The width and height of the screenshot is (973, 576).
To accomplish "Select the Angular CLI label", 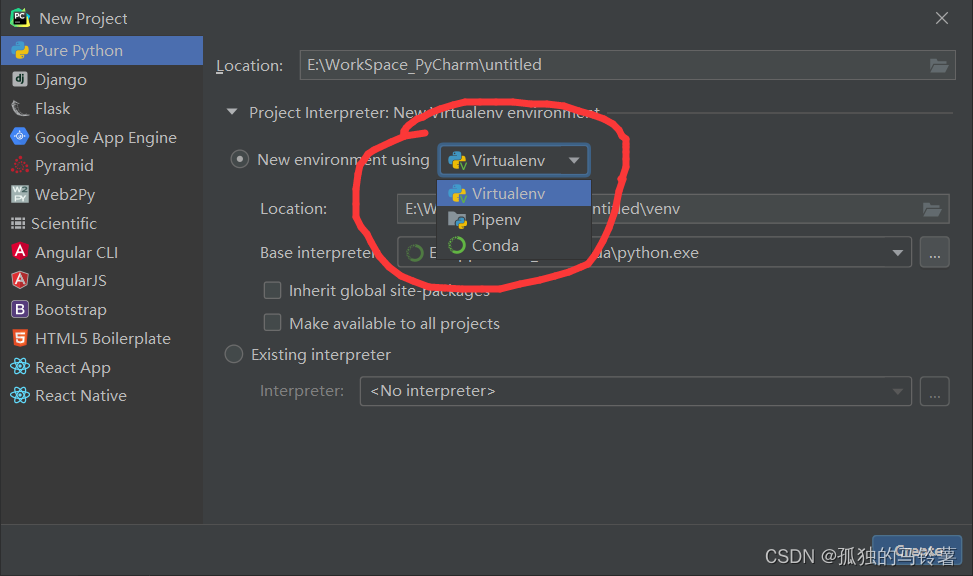I will (76, 253).
